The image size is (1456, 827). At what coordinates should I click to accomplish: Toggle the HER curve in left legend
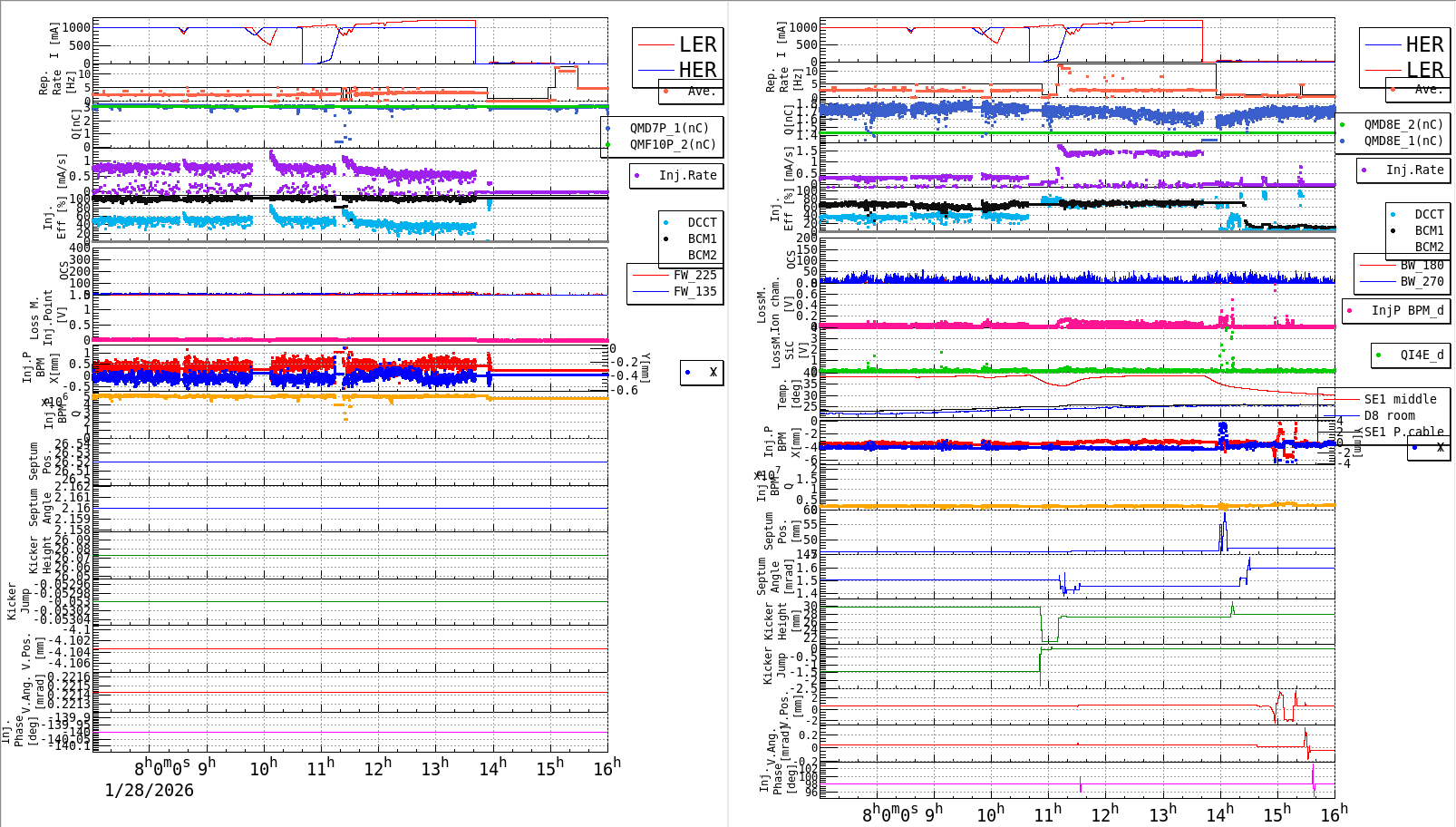pos(695,70)
